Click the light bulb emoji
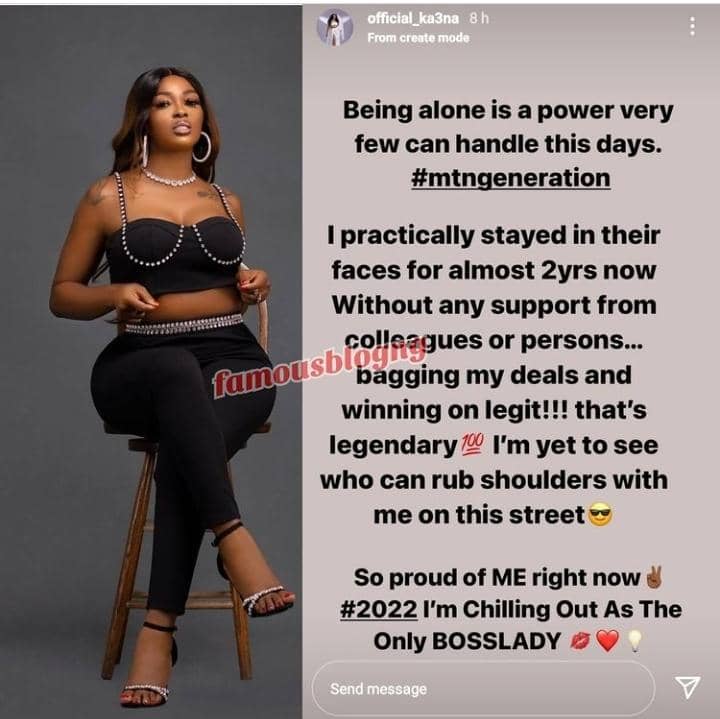This screenshot has height=719, width=720. [634, 641]
